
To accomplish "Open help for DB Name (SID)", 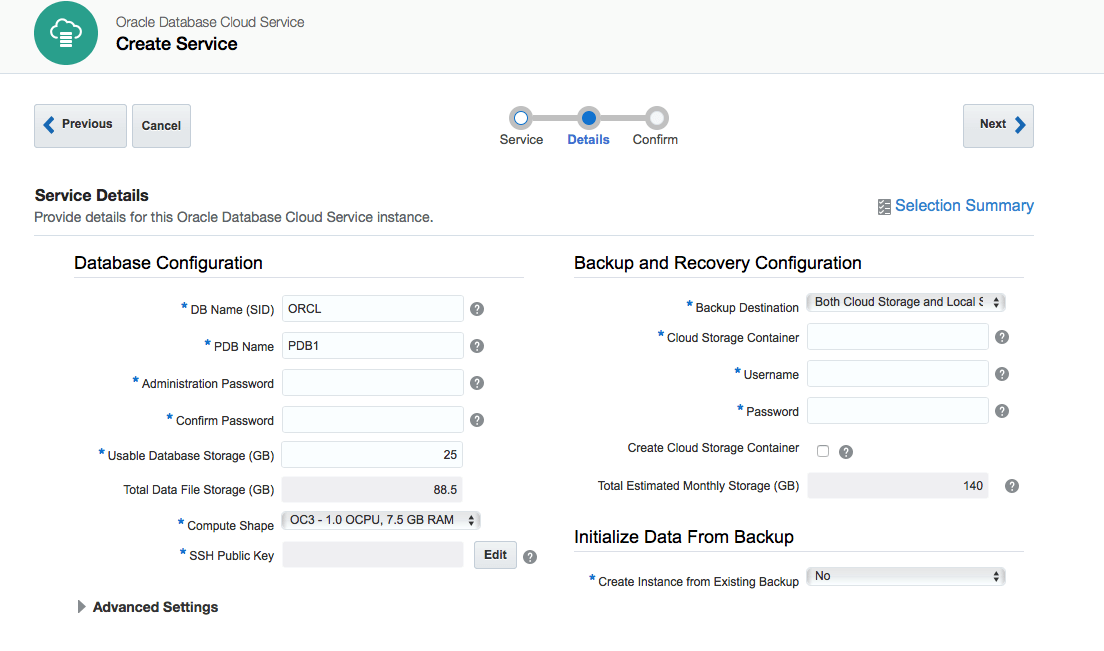I will (x=477, y=308).
